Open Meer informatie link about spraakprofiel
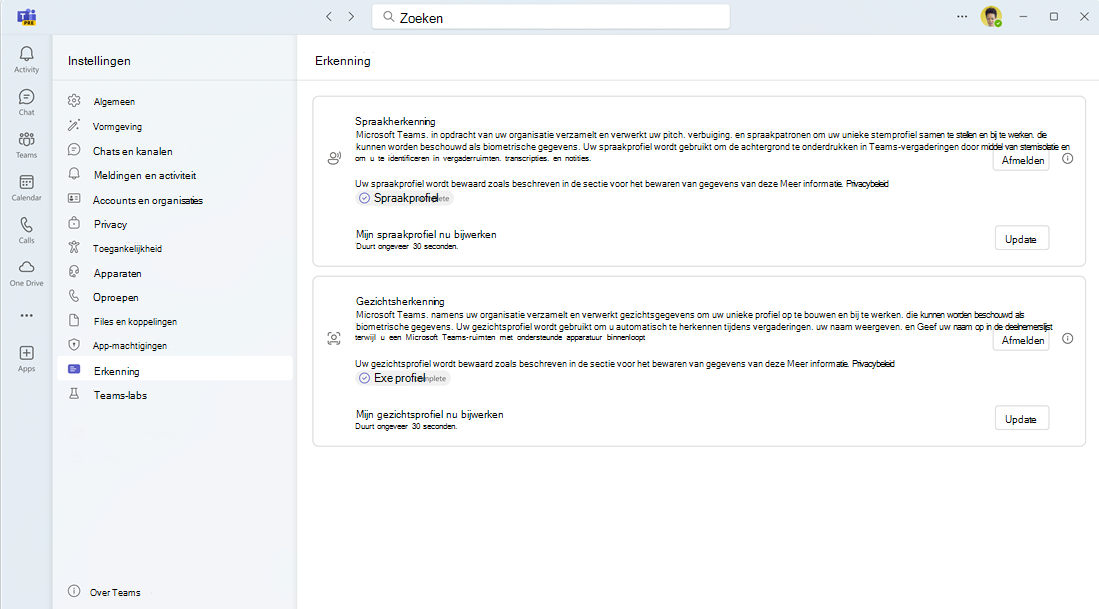1099x609 pixels. [x=812, y=184]
